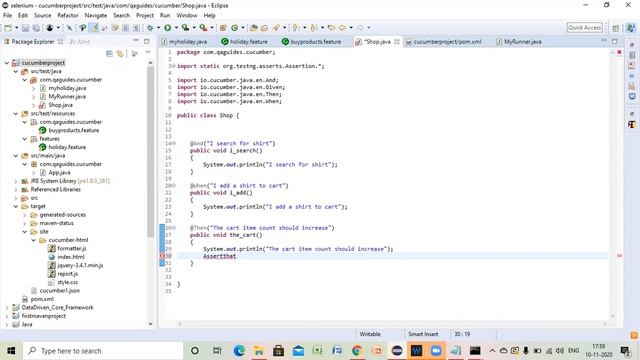This screenshot has width=640, height=360.
Task: Click the New Java Class icon
Action: 235,28
